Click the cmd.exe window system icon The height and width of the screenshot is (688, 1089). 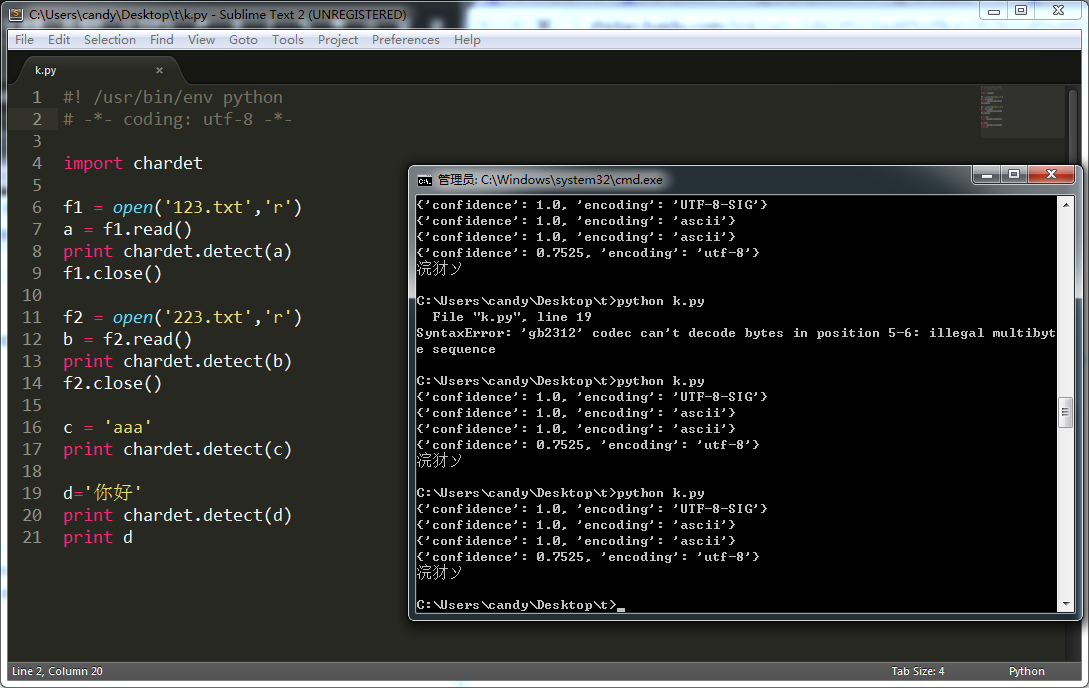click(x=425, y=180)
